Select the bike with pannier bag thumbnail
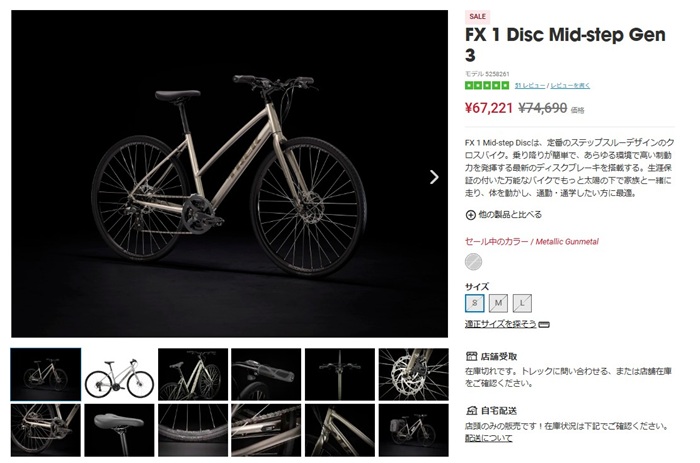 (x=414, y=430)
